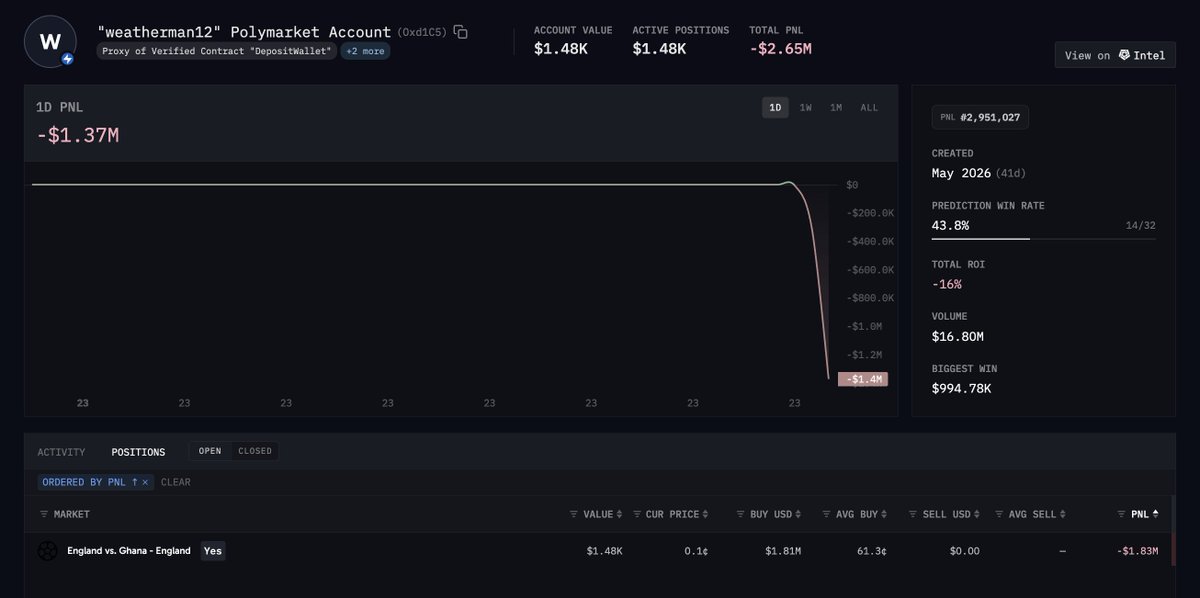Sort by AVG SELL using its sort arrows

(1062, 514)
